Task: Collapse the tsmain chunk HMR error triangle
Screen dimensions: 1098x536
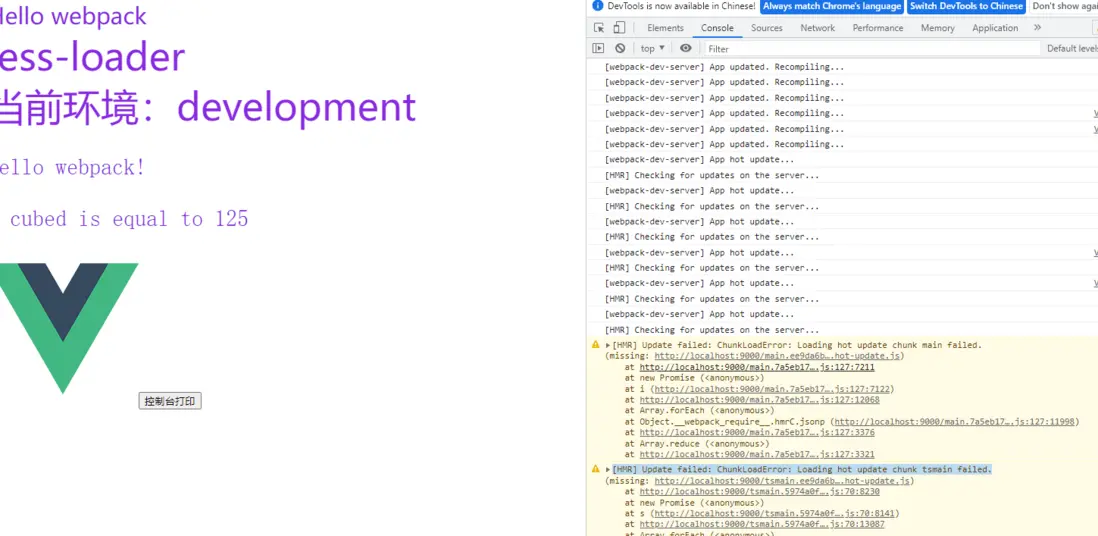Action: (x=609, y=469)
